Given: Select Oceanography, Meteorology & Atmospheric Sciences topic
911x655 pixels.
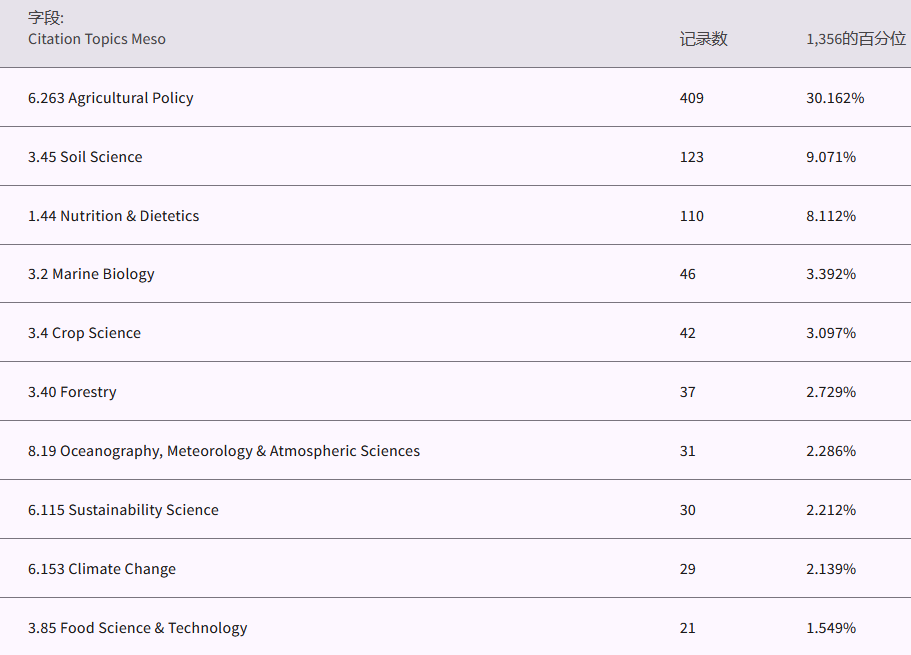Looking at the screenshot, I should (x=224, y=451).
